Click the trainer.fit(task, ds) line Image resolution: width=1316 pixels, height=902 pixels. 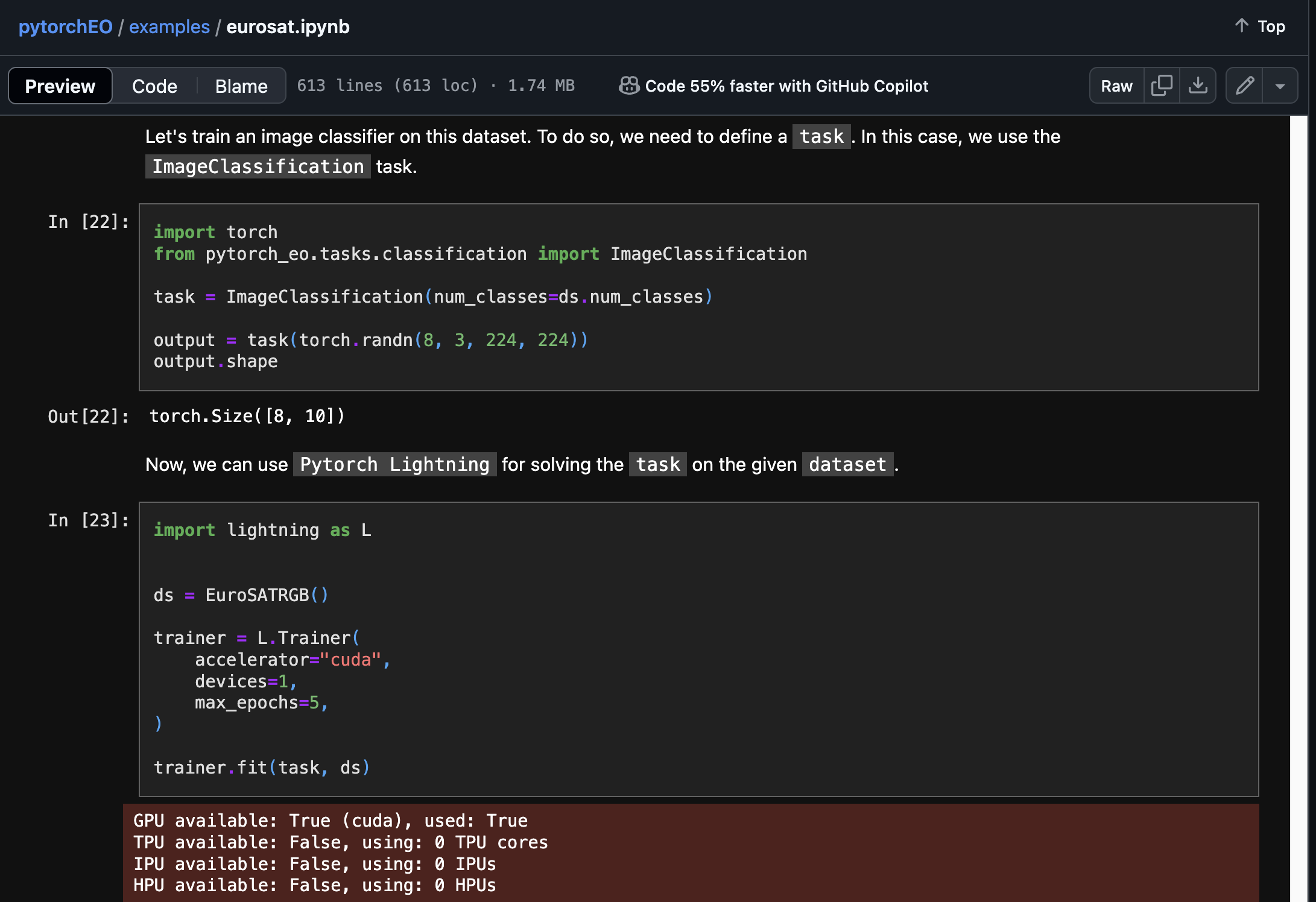click(x=262, y=768)
